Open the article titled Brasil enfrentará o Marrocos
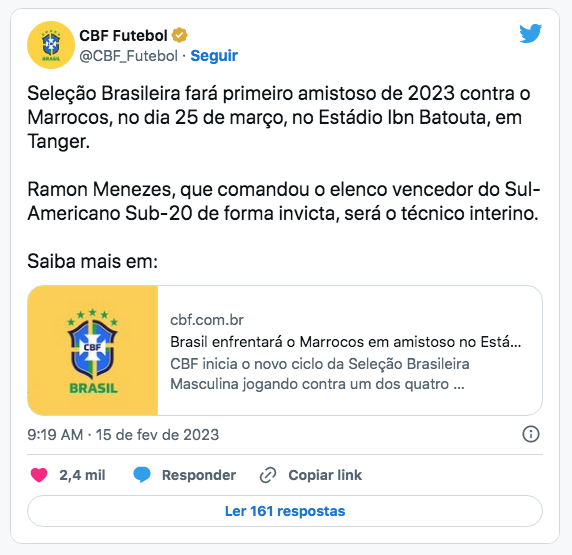Viewport: 572px width, 555px height. click(x=346, y=342)
